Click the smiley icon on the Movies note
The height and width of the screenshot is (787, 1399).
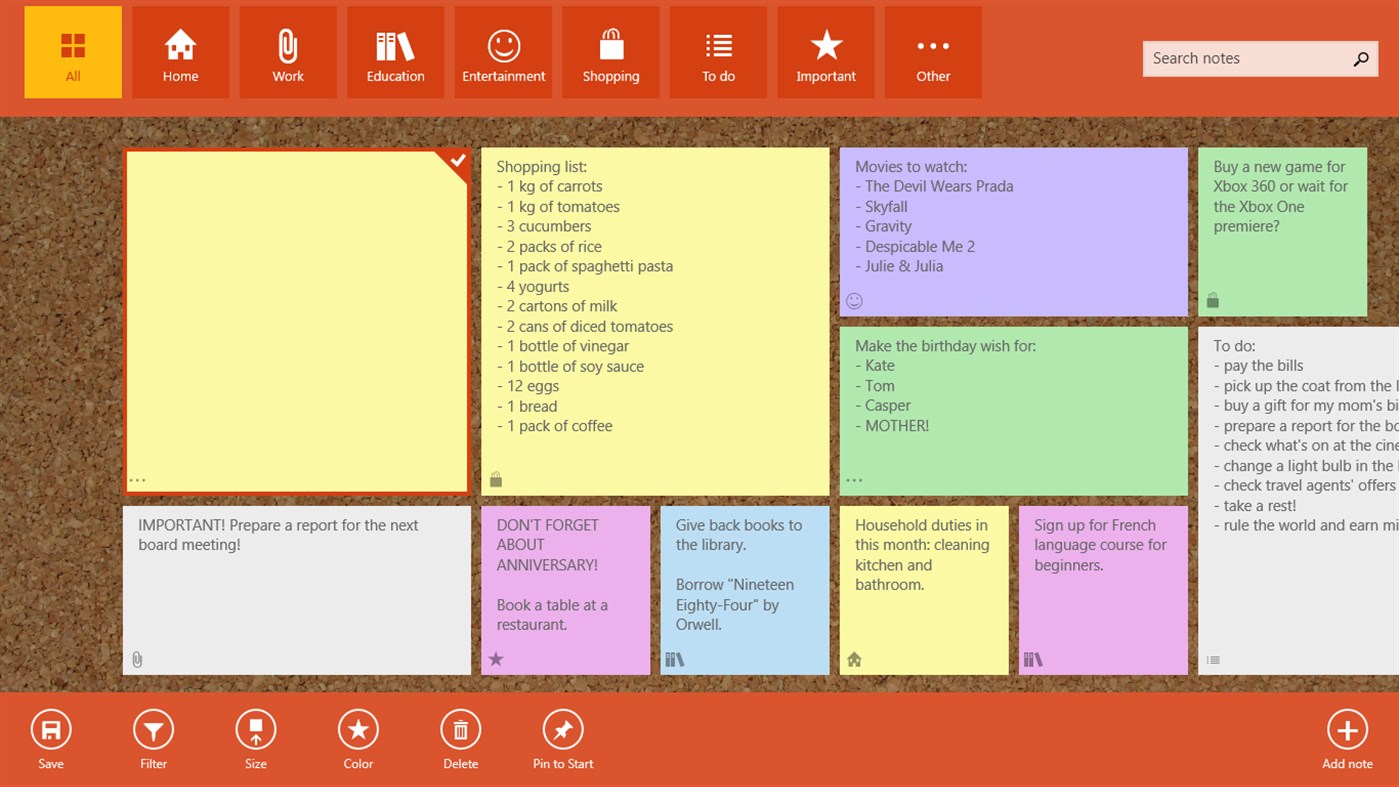point(853,300)
